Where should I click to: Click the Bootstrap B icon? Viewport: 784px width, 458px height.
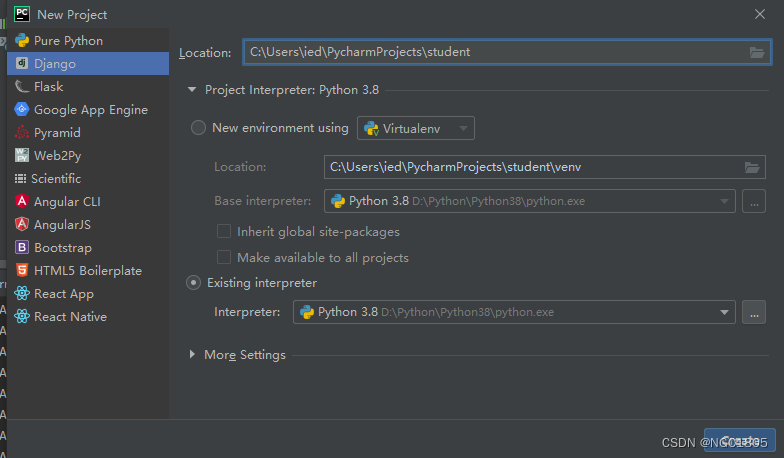(22, 248)
